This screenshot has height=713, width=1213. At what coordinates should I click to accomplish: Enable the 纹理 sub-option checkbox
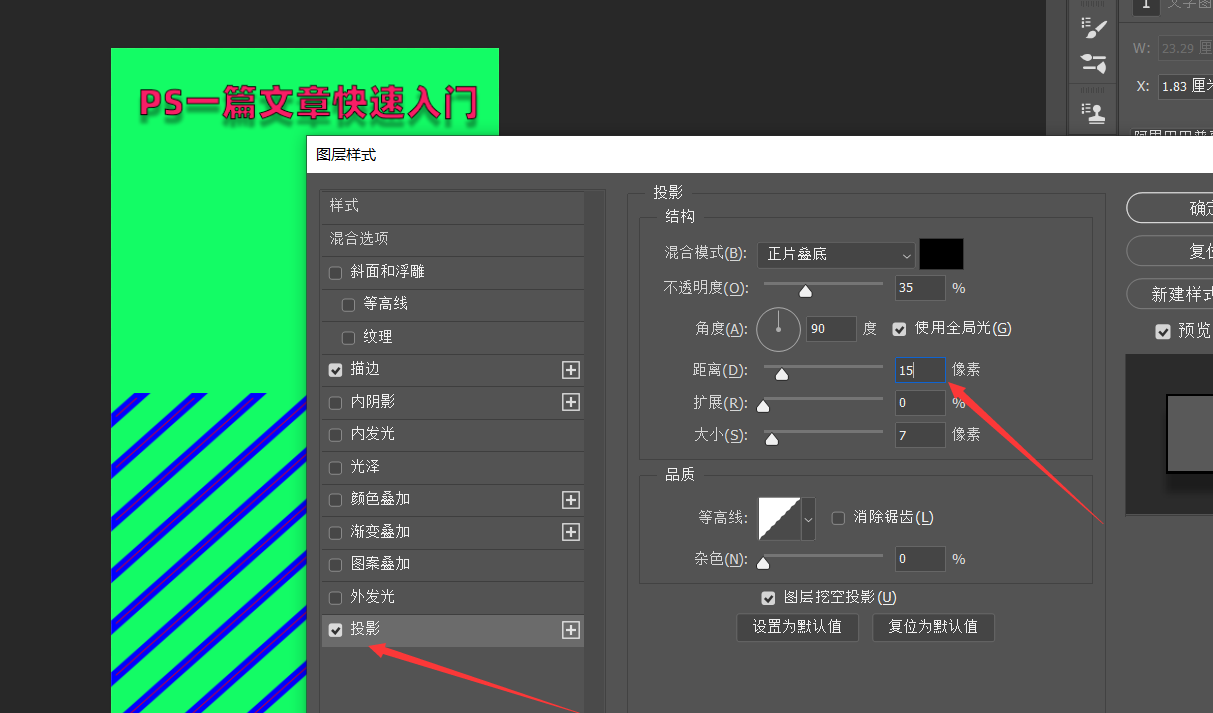click(349, 338)
